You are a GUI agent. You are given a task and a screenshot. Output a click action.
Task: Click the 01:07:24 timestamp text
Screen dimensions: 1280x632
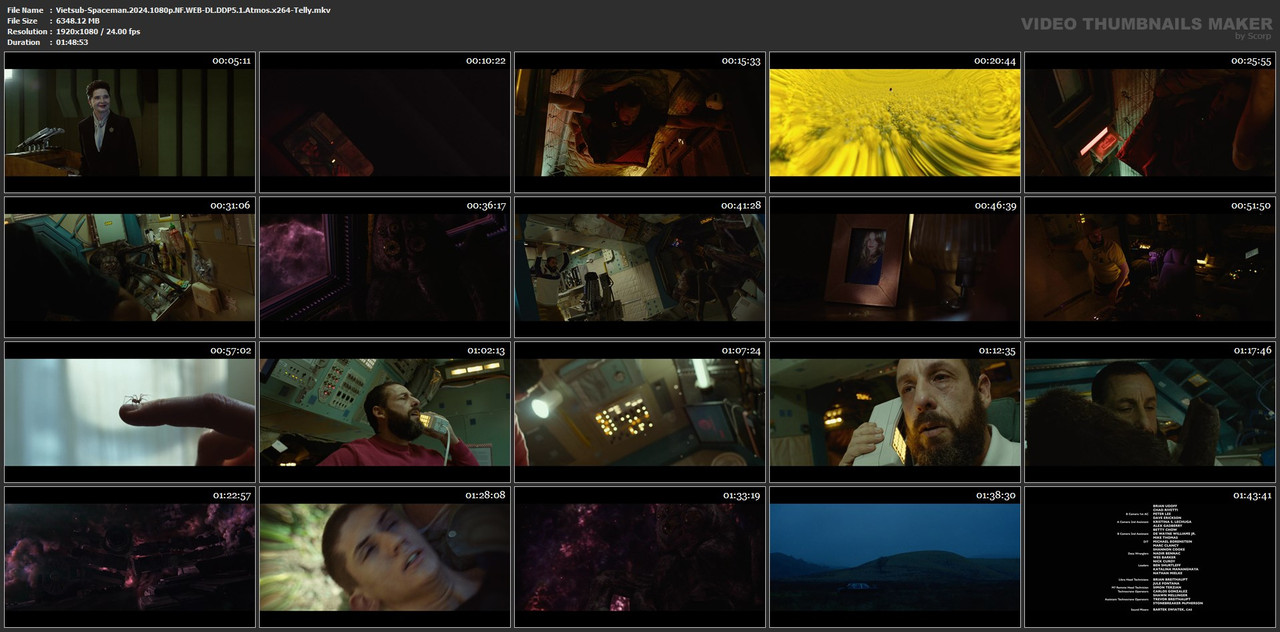[741, 351]
